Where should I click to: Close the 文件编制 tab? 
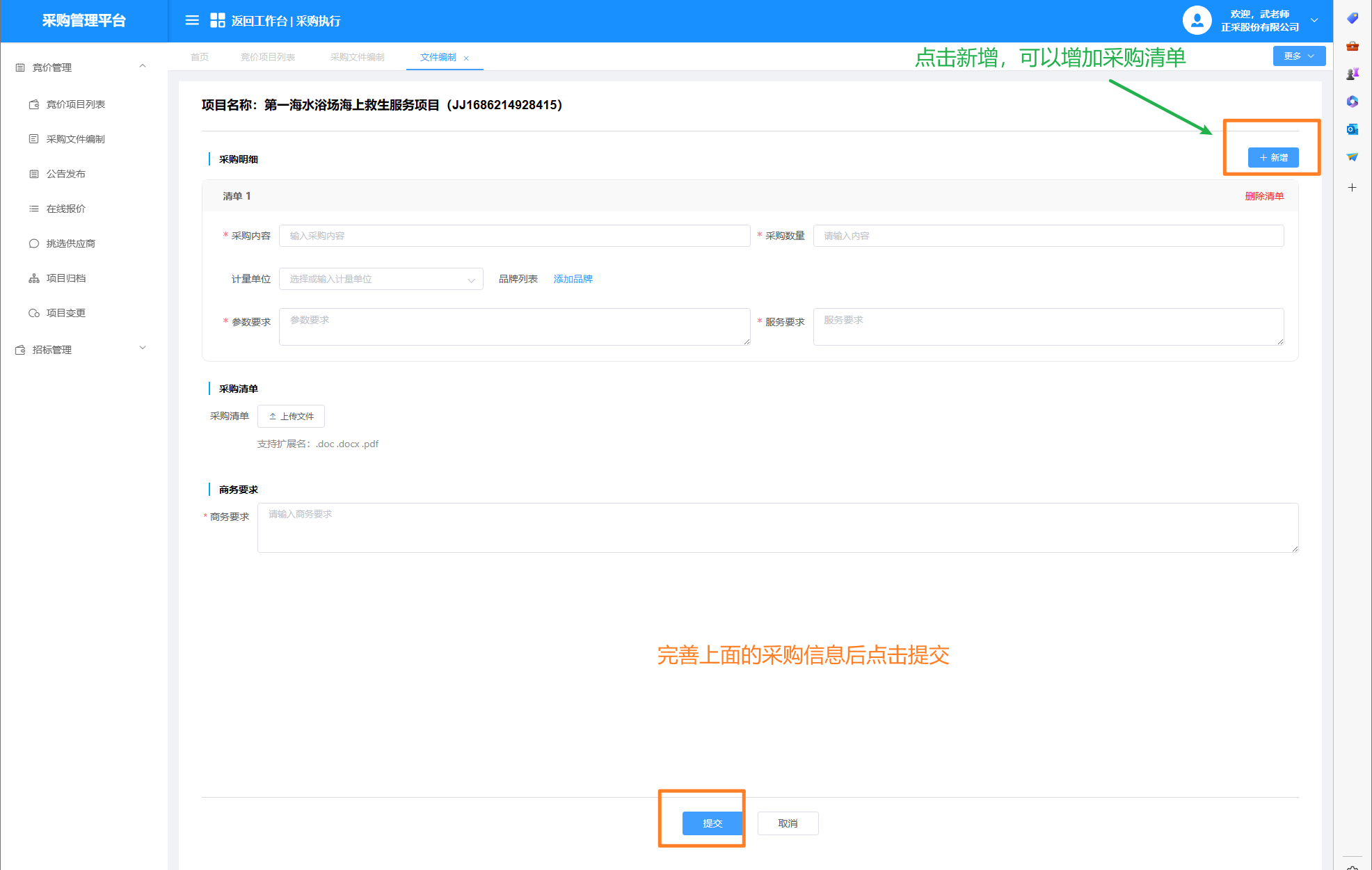(466, 58)
